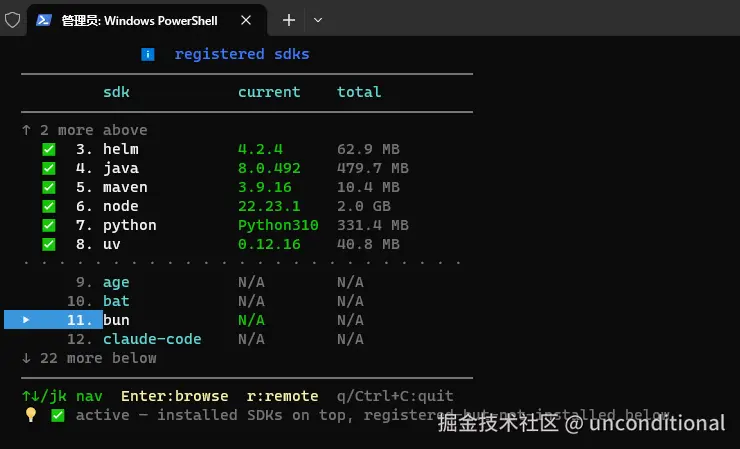Click the '↑↓/jk nav' hint
740x449 pixels.
click(62, 396)
